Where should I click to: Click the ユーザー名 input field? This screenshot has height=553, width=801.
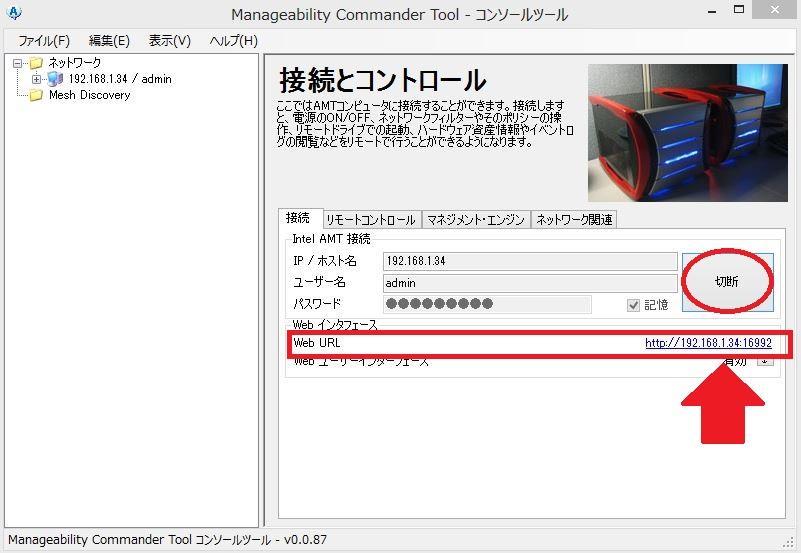coord(530,283)
